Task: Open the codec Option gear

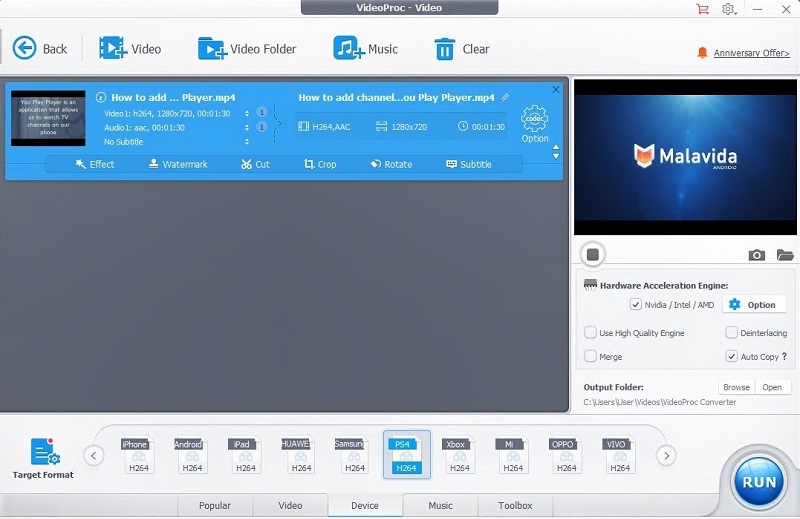Action: (535, 124)
